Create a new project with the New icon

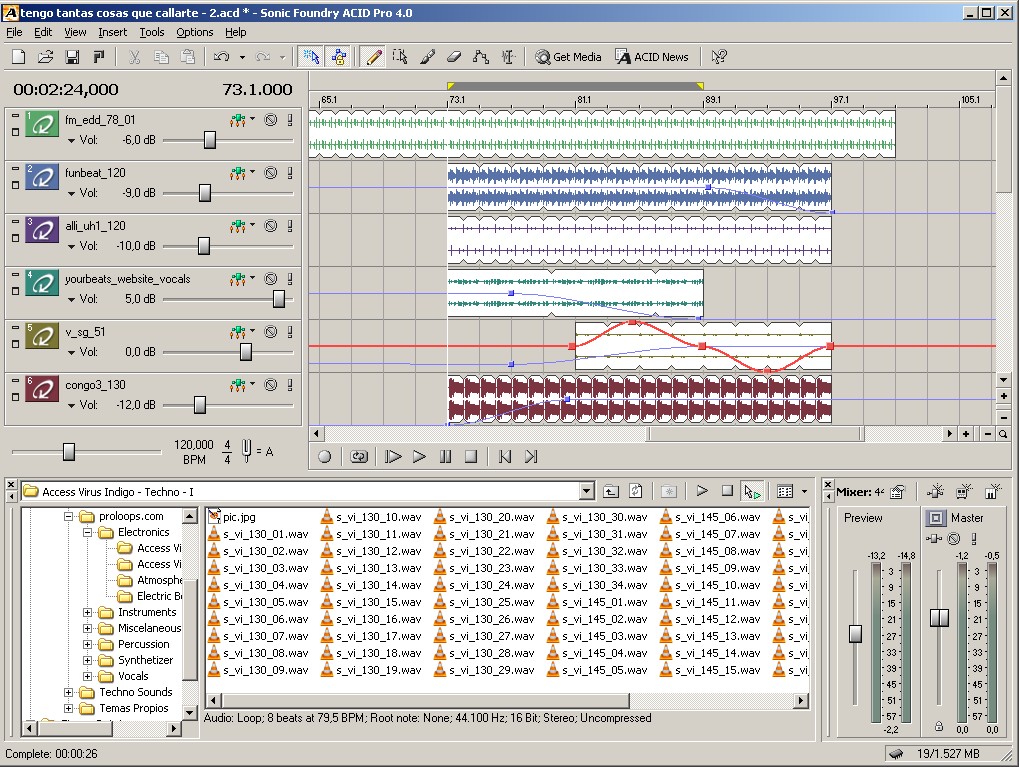(x=19, y=57)
